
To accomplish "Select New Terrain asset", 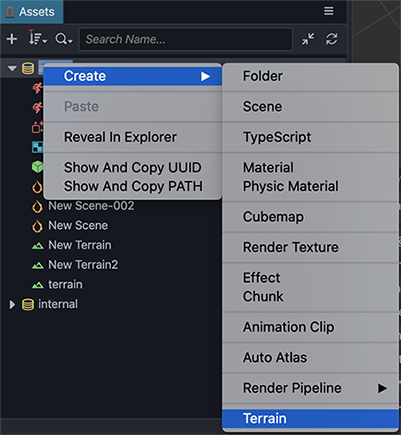I will click(80, 245).
